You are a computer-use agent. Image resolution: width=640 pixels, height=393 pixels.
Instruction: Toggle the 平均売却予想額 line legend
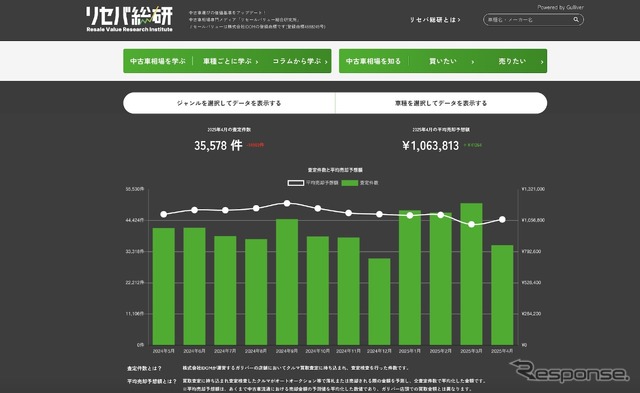pos(313,183)
